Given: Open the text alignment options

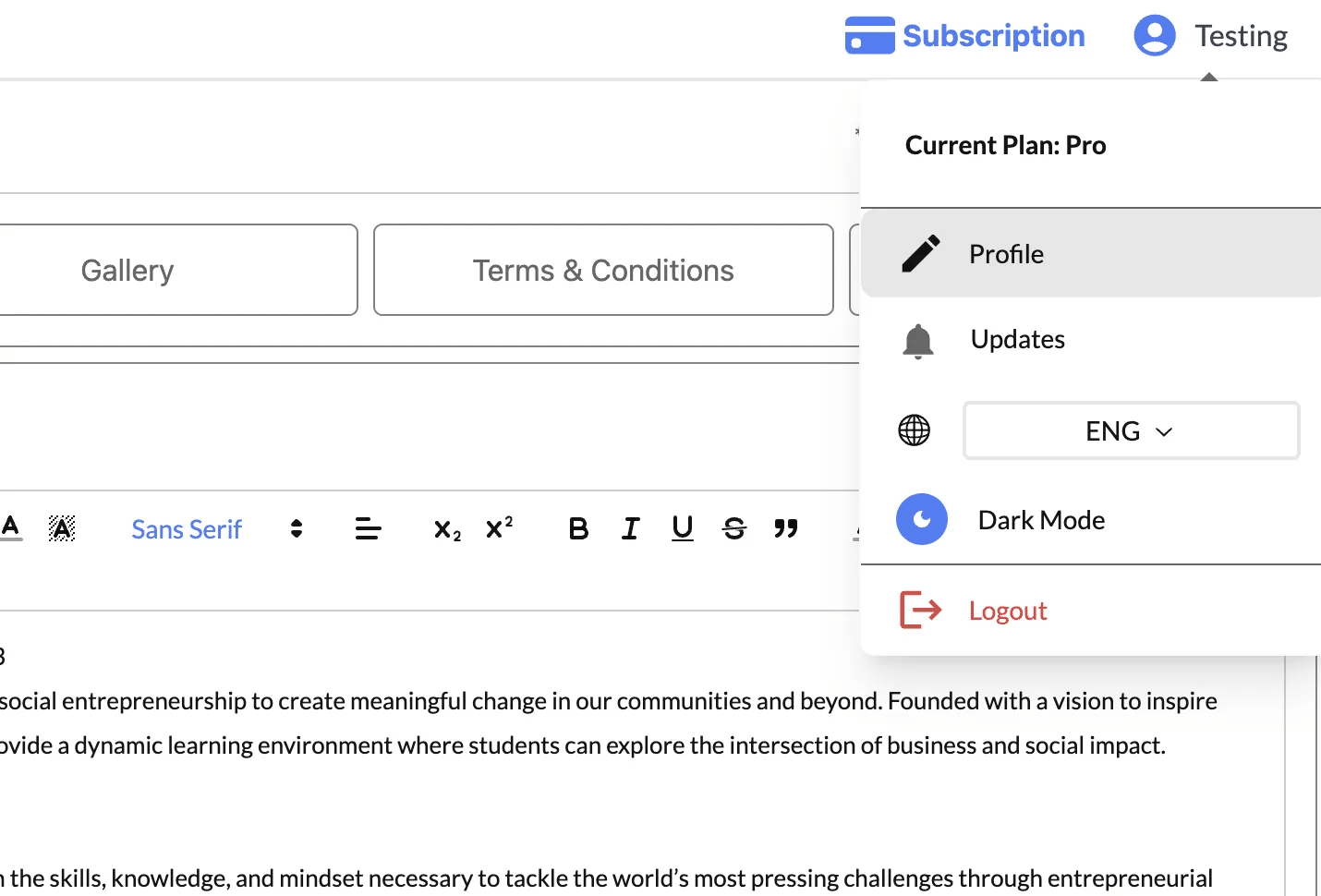Looking at the screenshot, I should (368, 528).
